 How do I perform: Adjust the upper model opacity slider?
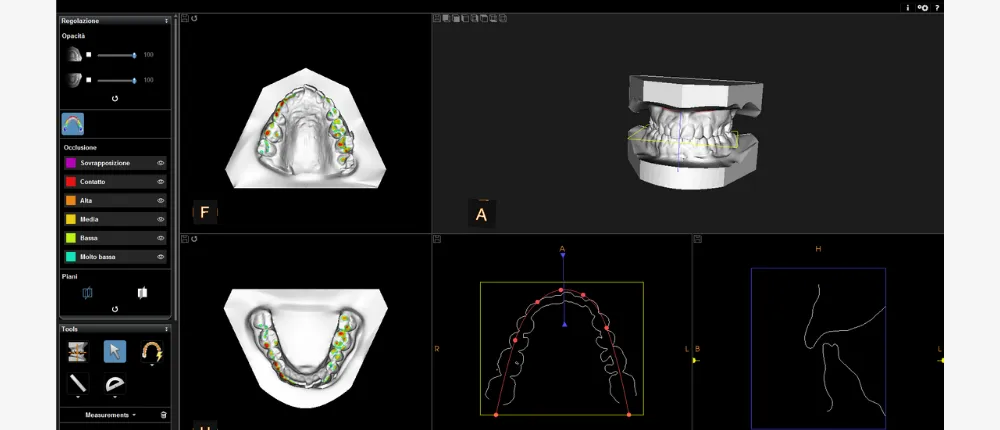coord(134,55)
